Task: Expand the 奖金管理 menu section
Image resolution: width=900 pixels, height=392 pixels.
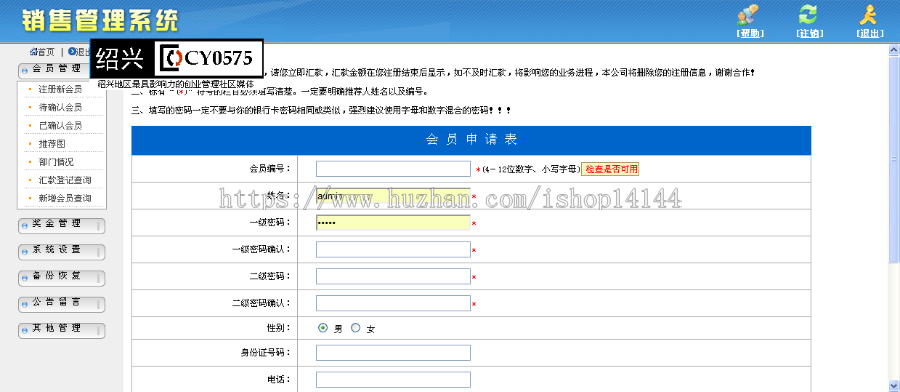Action: (x=62, y=226)
